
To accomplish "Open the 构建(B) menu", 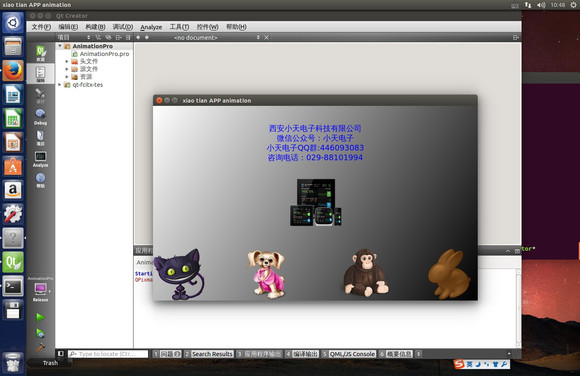I will coord(95,27).
